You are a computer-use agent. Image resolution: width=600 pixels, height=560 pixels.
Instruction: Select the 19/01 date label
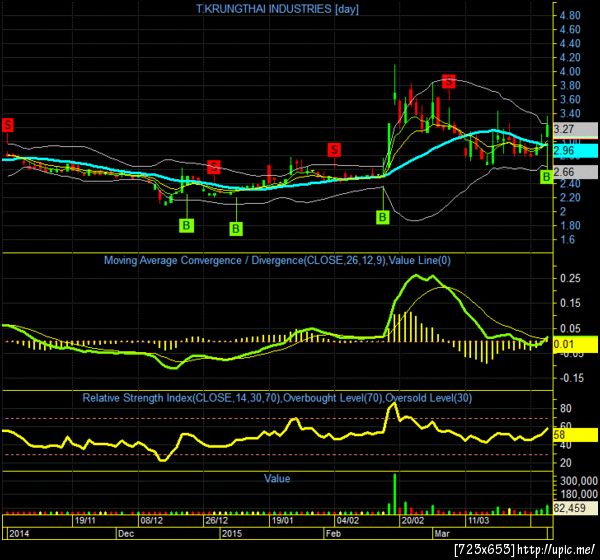282,521
